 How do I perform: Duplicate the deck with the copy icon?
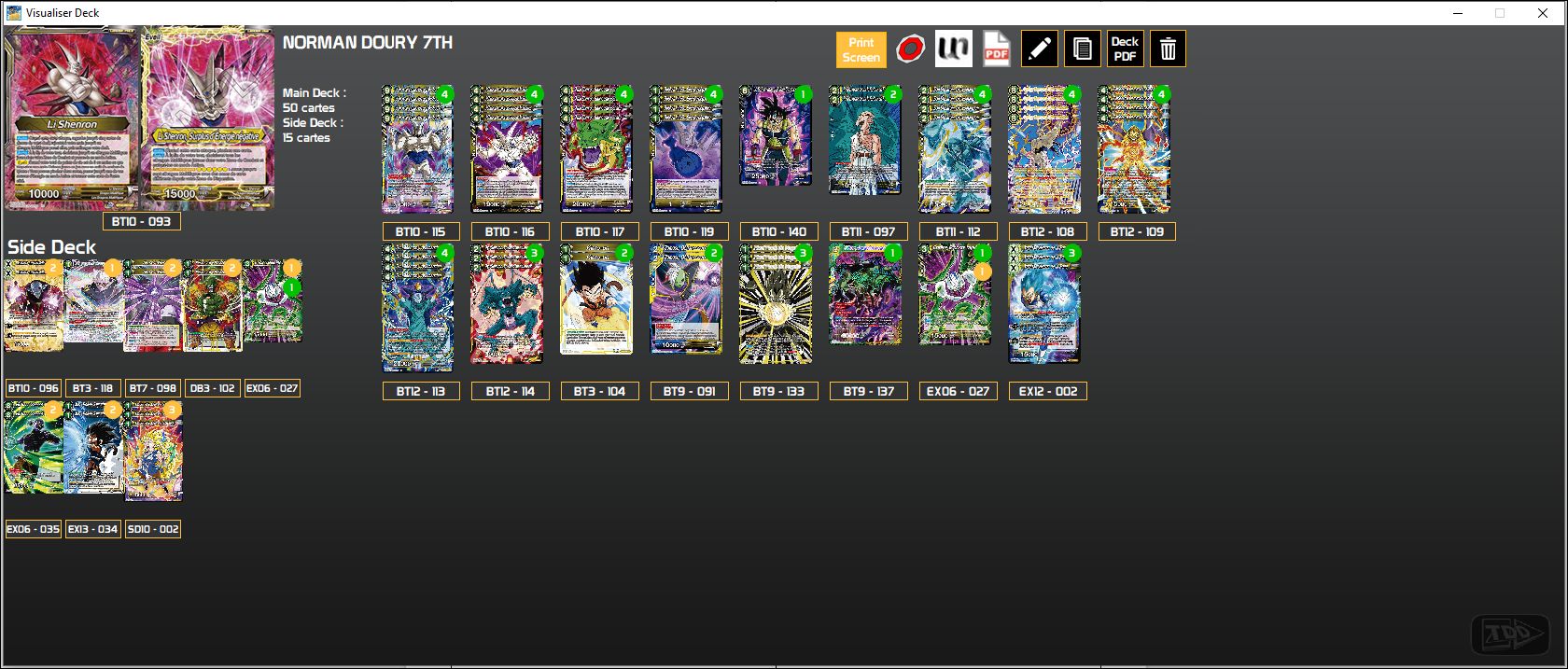pos(1083,49)
